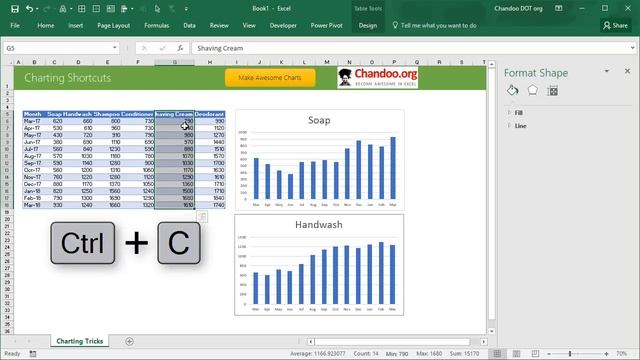Click the horizontal scrollbar left arrow
640x360 pixels.
311,342
